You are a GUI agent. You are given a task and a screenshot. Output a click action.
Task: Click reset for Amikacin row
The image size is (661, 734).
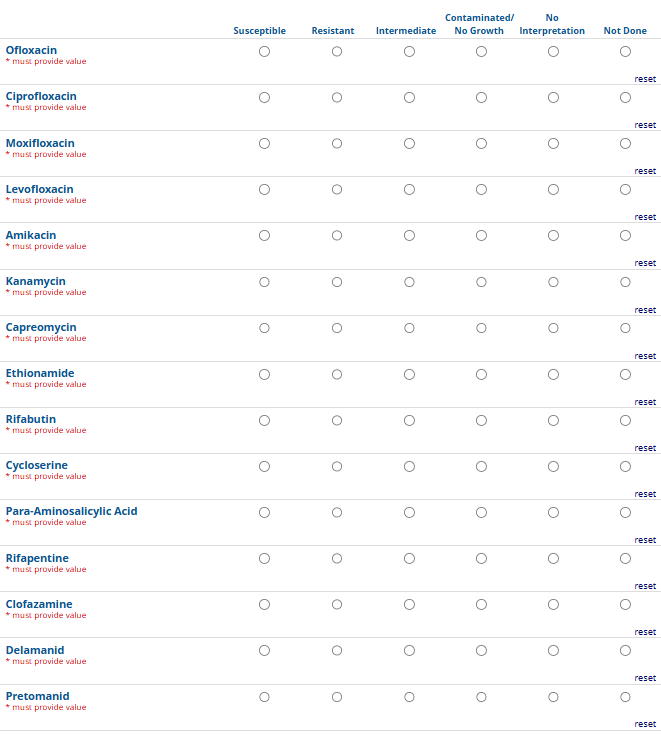[645, 263]
